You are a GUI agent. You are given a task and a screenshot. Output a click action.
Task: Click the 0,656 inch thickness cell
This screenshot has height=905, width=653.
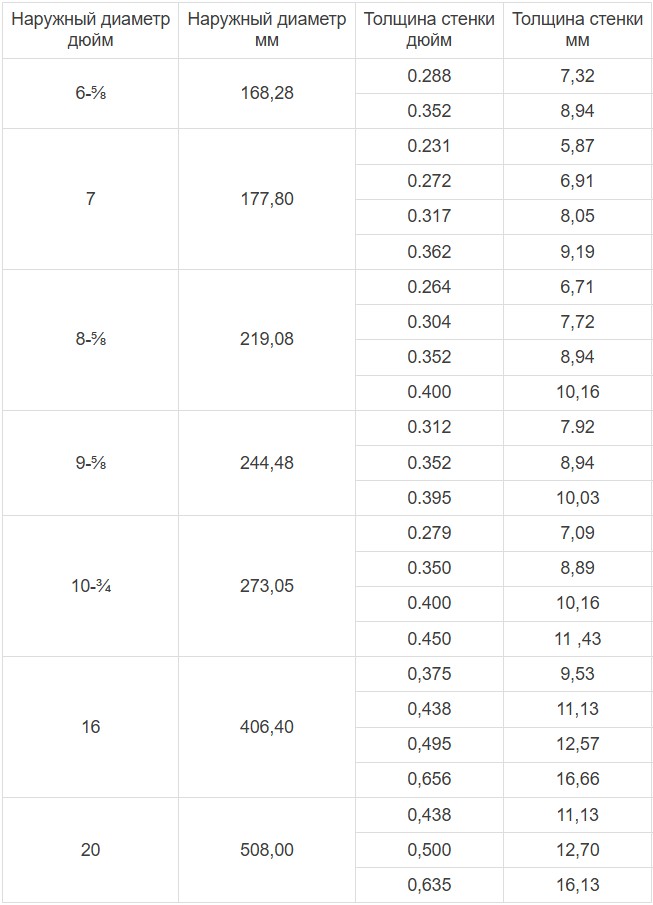click(x=429, y=780)
